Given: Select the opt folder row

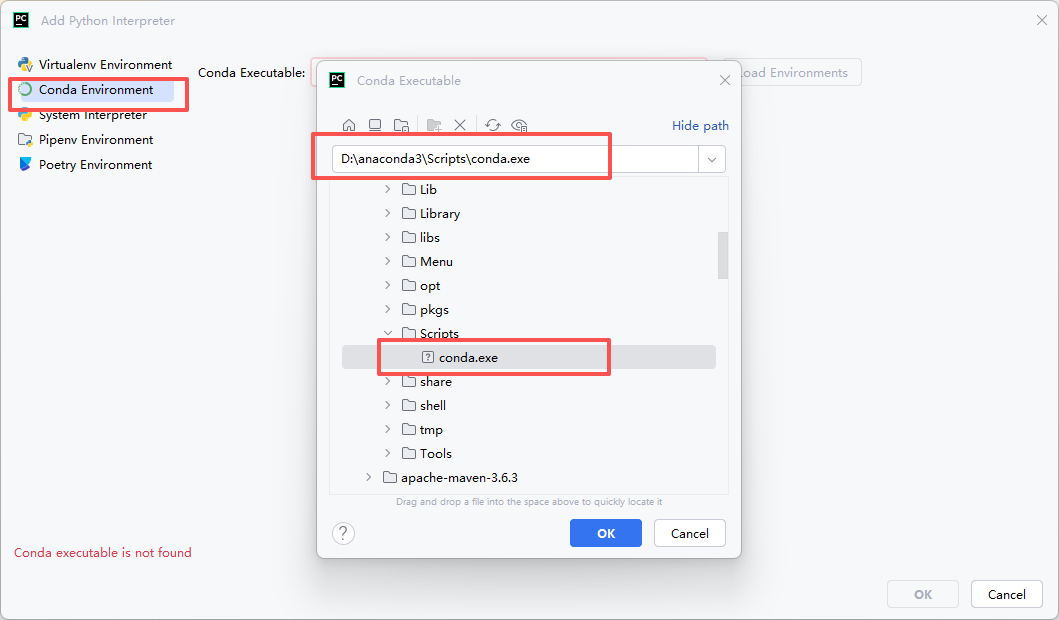Looking at the screenshot, I should [x=529, y=285].
